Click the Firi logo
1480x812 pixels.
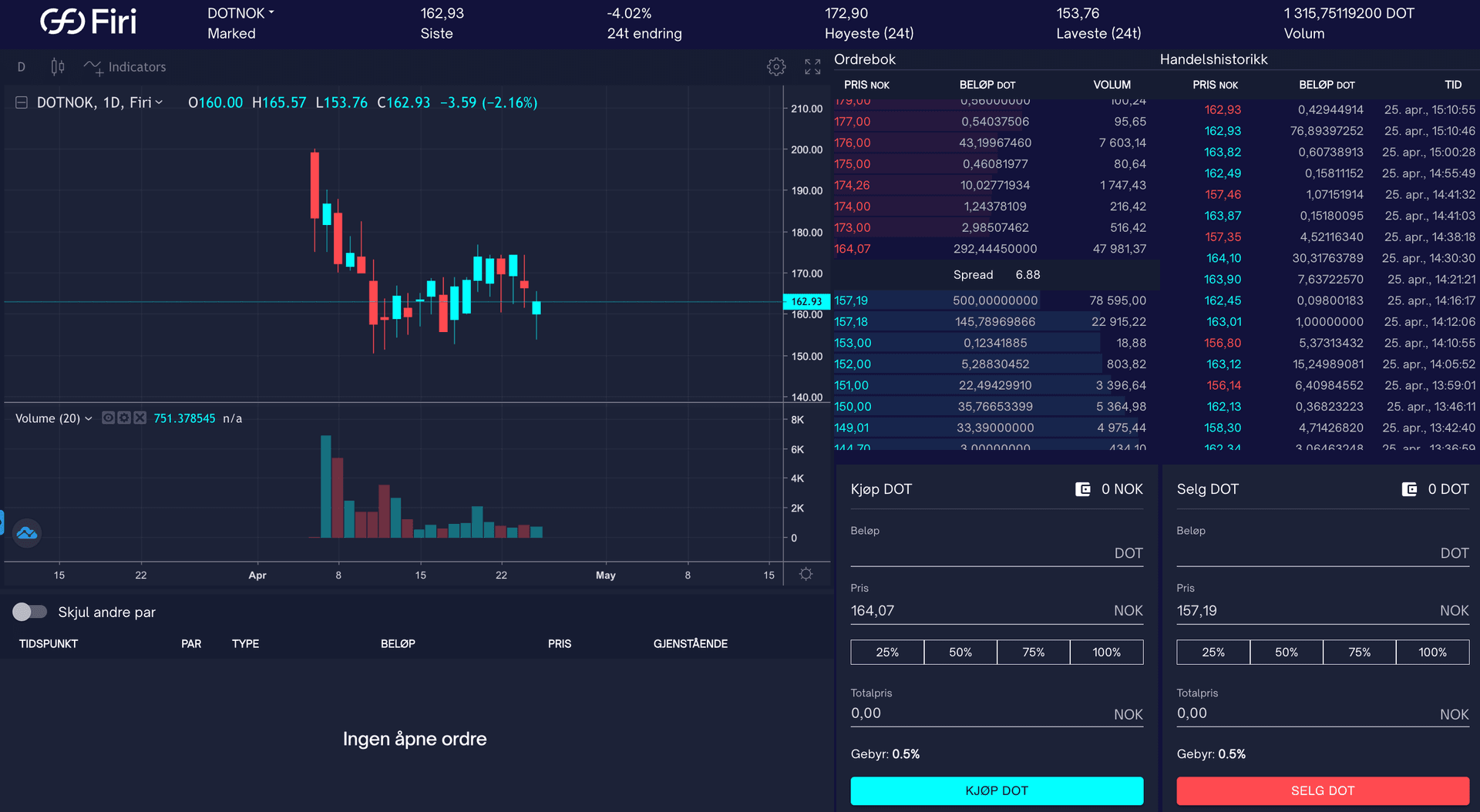[x=89, y=22]
